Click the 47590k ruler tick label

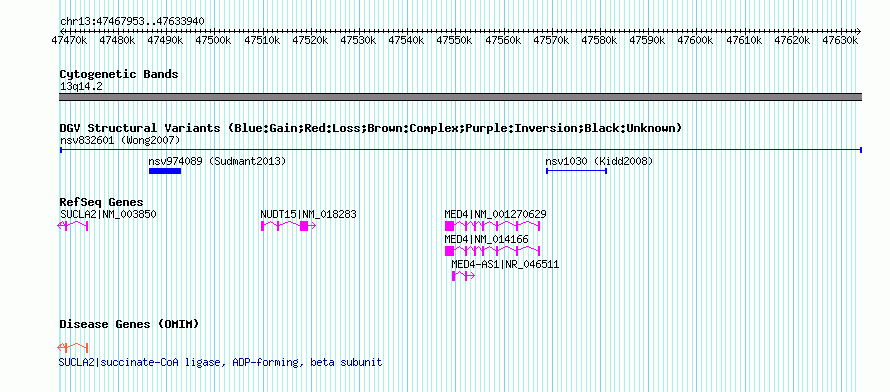(648, 40)
